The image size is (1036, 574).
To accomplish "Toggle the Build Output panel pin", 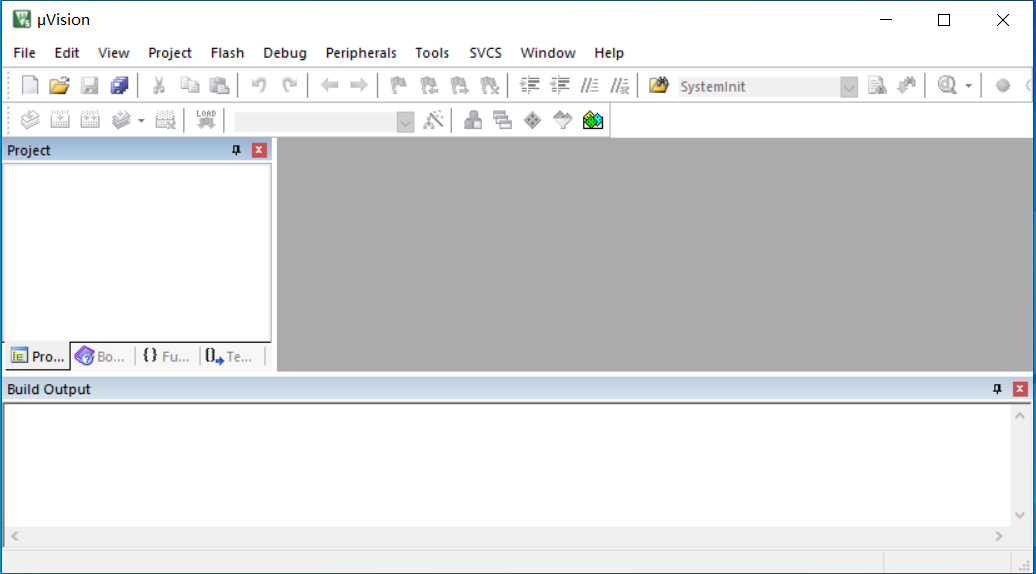I will coord(997,389).
